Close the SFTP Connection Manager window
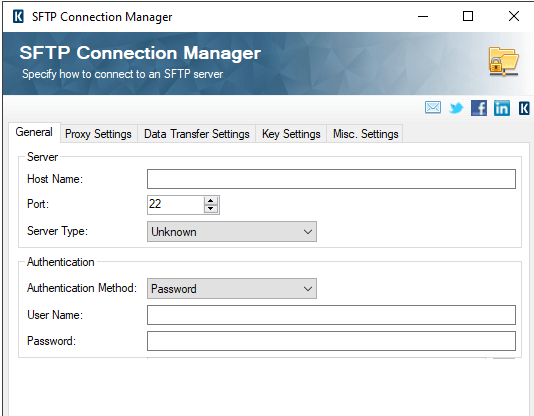This screenshot has height=416, width=534. (514, 16)
